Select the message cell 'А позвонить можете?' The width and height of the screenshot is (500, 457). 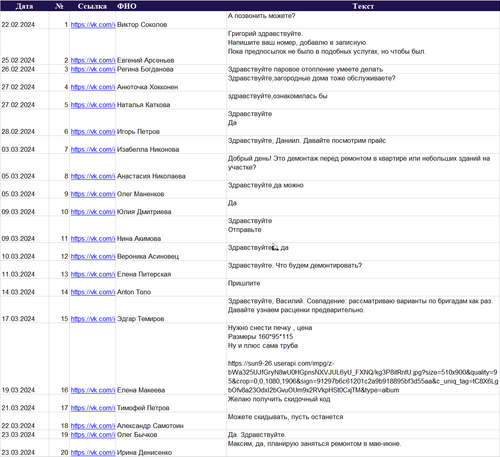[363, 20]
